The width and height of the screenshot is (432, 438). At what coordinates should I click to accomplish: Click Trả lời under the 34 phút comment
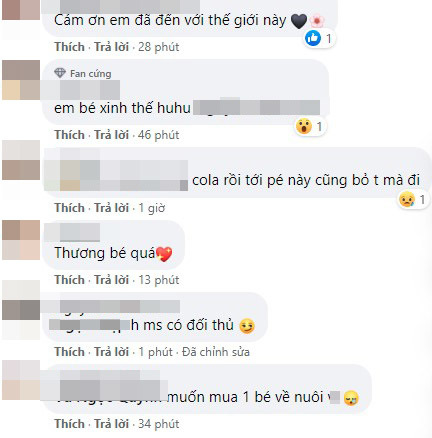click(111, 424)
